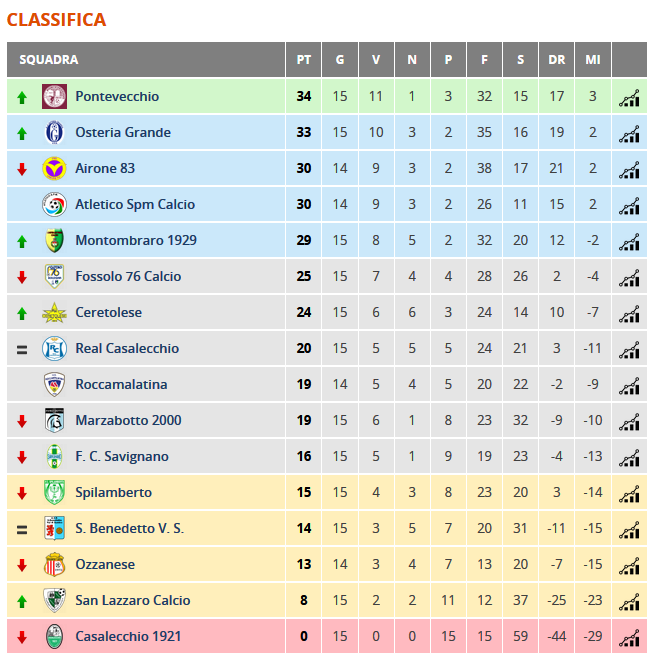Click the Fossolo 76 Calcio crest
Screen dimensions: 660x665
click(x=54, y=276)
